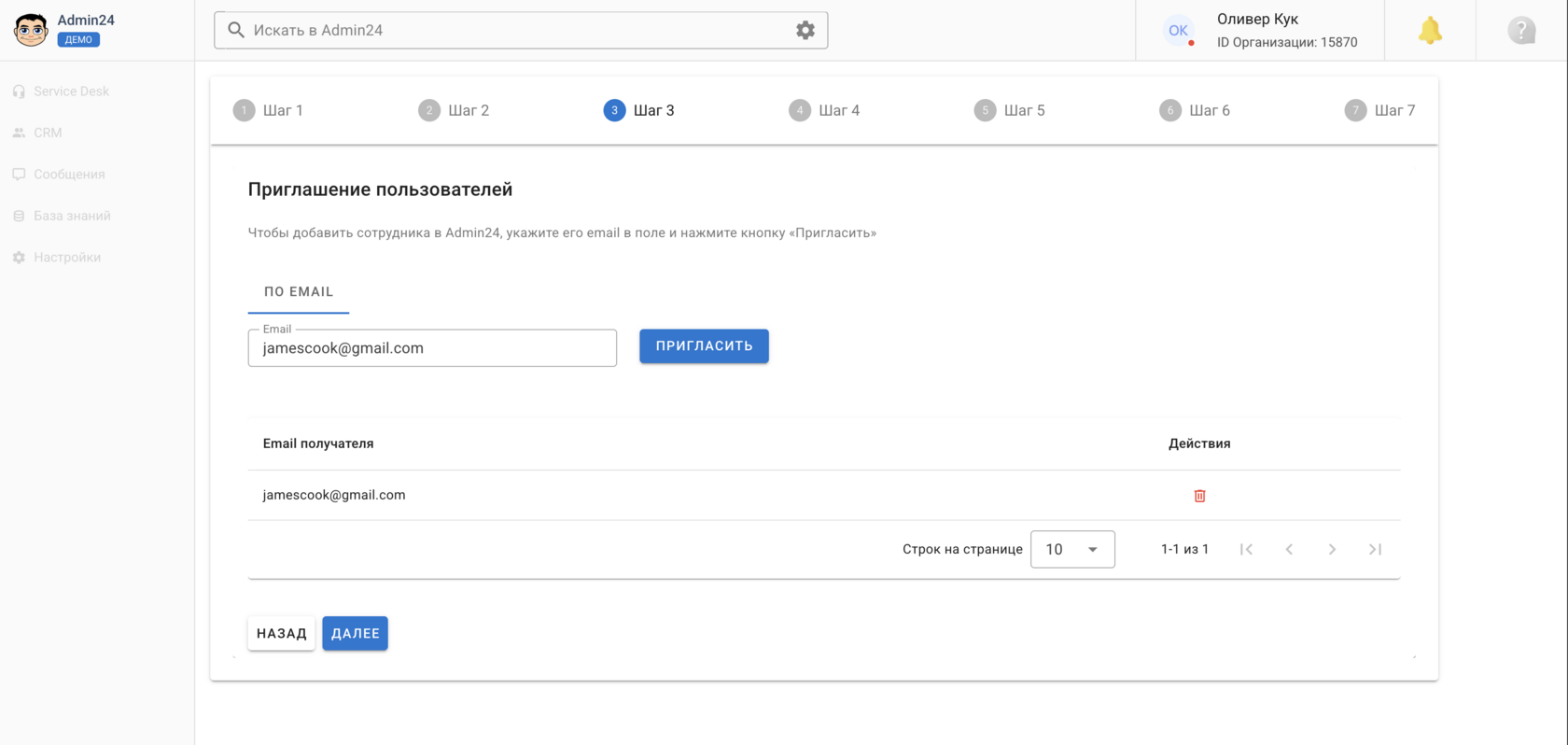This screenshot has height=745, width=1568.
Task: Select step Шаг 2
Action: tap(454, 110)
